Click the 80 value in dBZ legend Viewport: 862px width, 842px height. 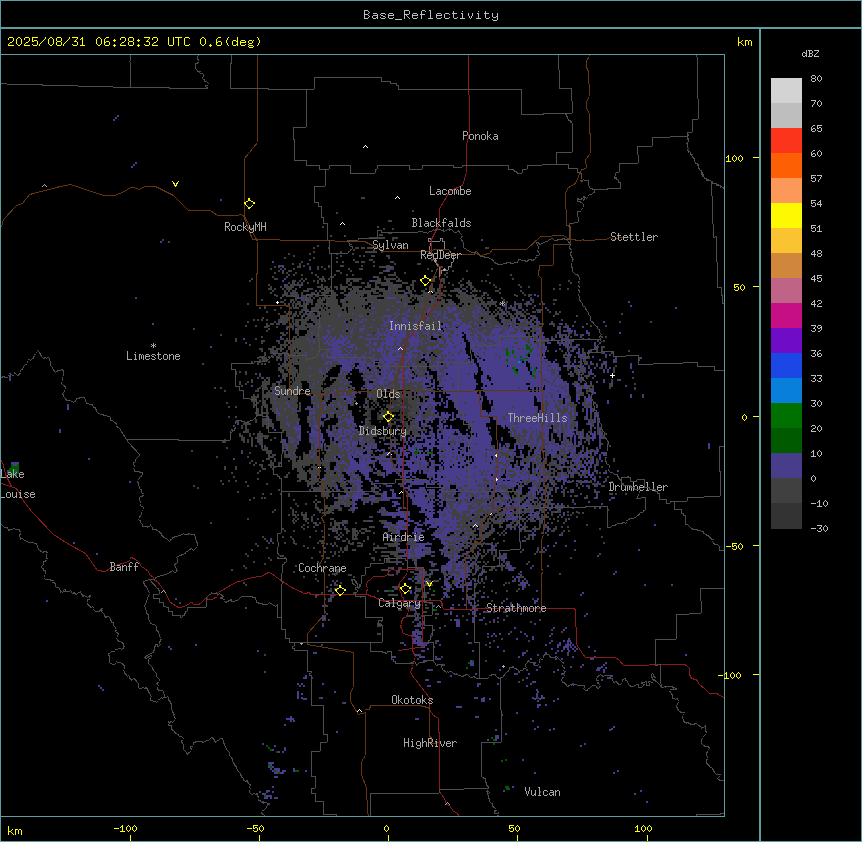click(x=816, y=79)
